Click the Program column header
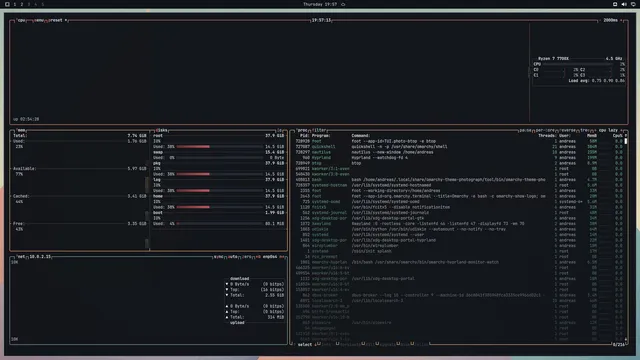 click(321, 136)
